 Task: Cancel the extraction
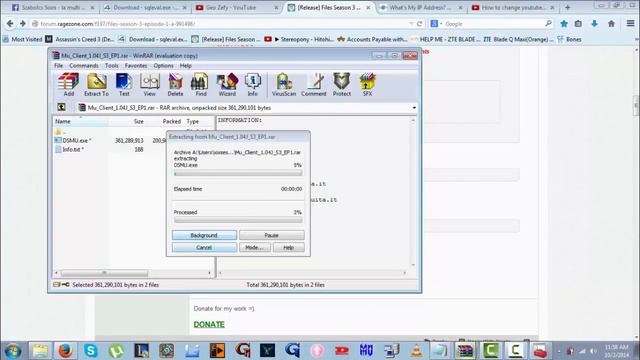click(x=204, y=248)
